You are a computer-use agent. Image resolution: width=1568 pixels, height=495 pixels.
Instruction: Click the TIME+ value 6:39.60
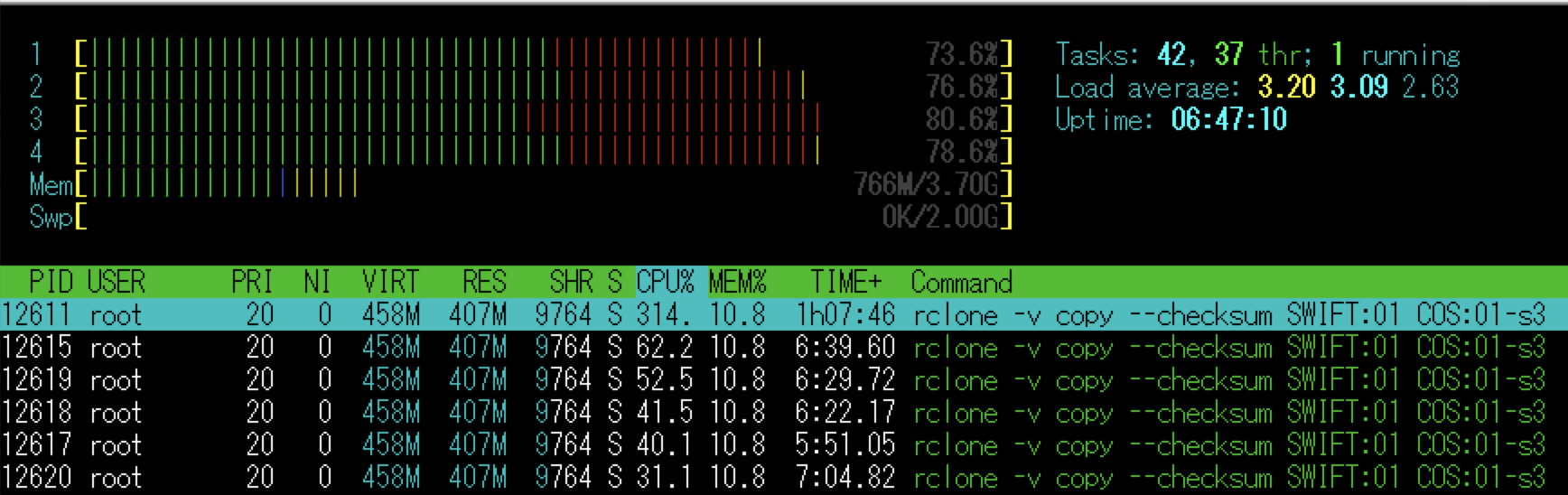[845, 348]
